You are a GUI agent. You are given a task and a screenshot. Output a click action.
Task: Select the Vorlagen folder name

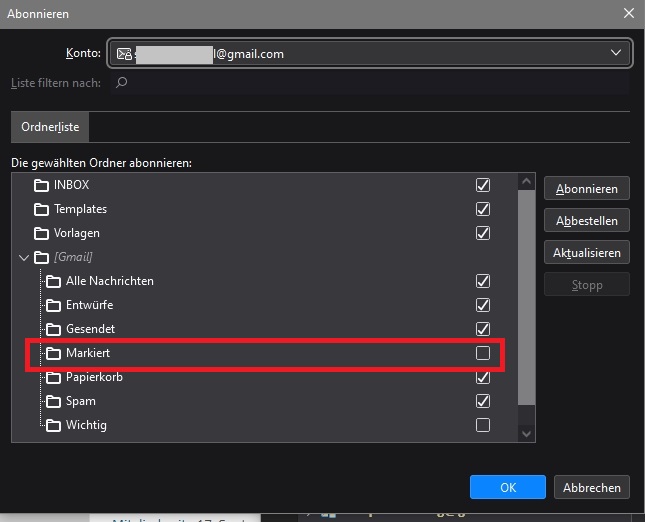pos(77,233)
